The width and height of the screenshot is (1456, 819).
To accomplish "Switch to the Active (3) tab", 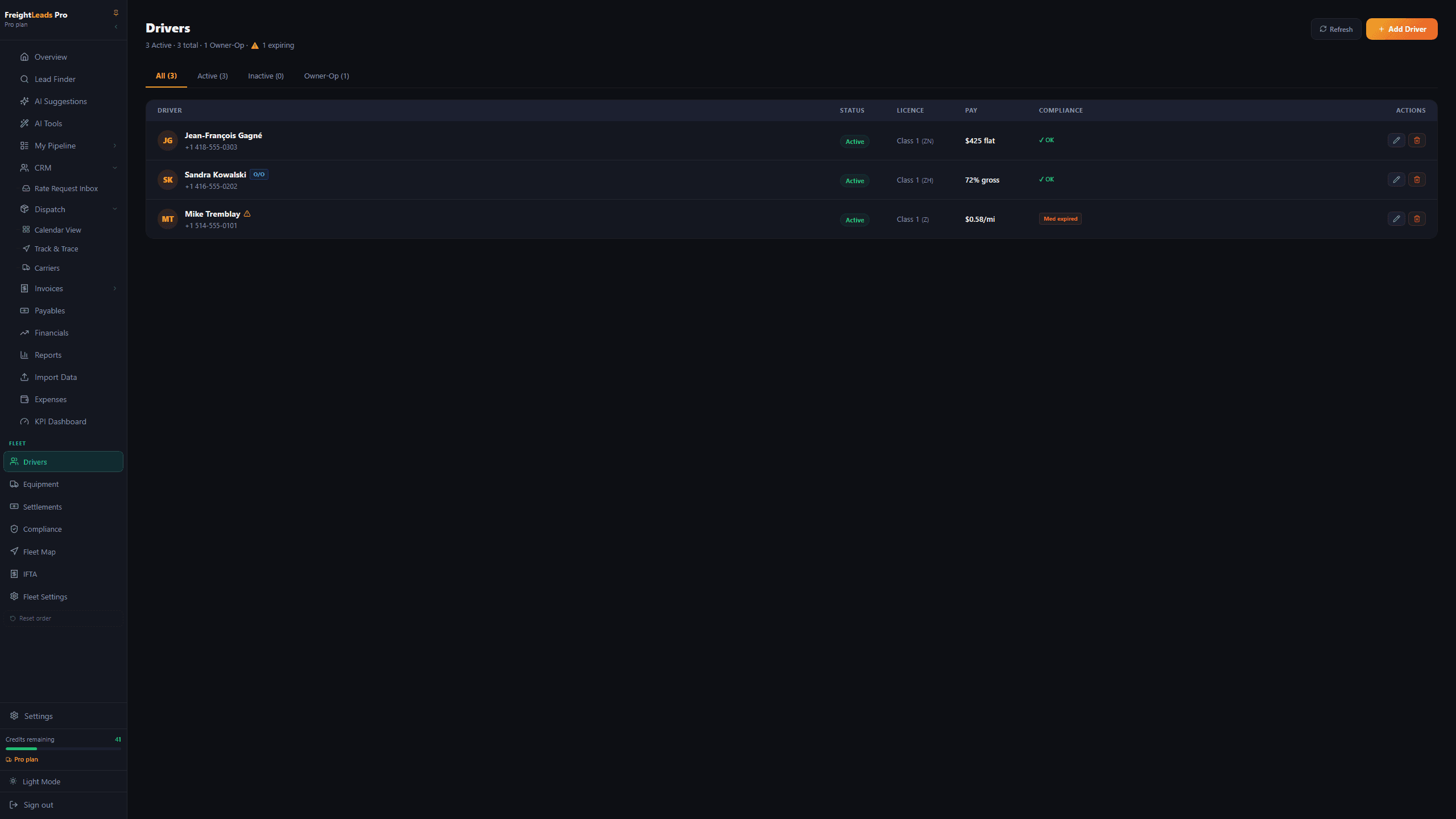I will pyautogui.click(x=213, y=76).
